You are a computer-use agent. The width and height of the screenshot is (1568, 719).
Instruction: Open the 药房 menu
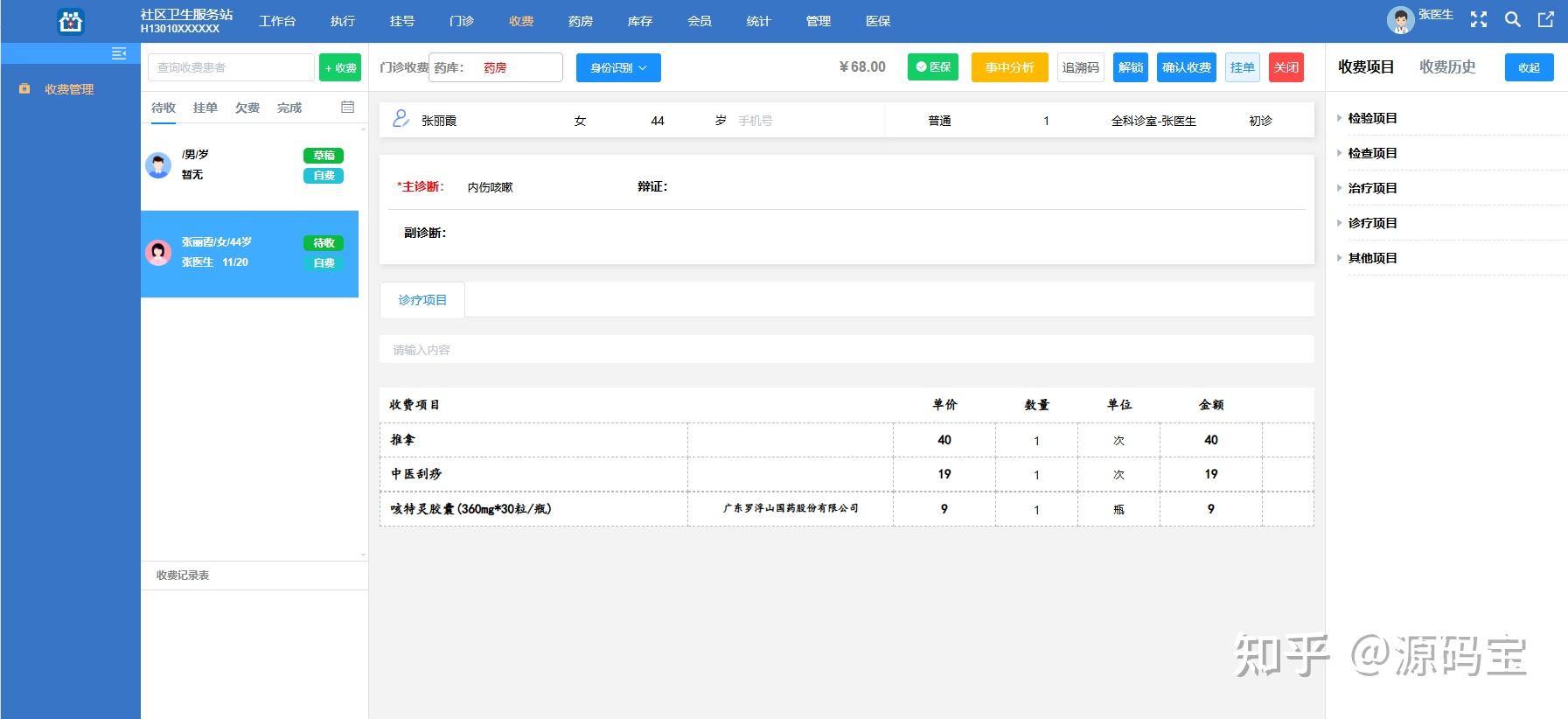(581, 21)
